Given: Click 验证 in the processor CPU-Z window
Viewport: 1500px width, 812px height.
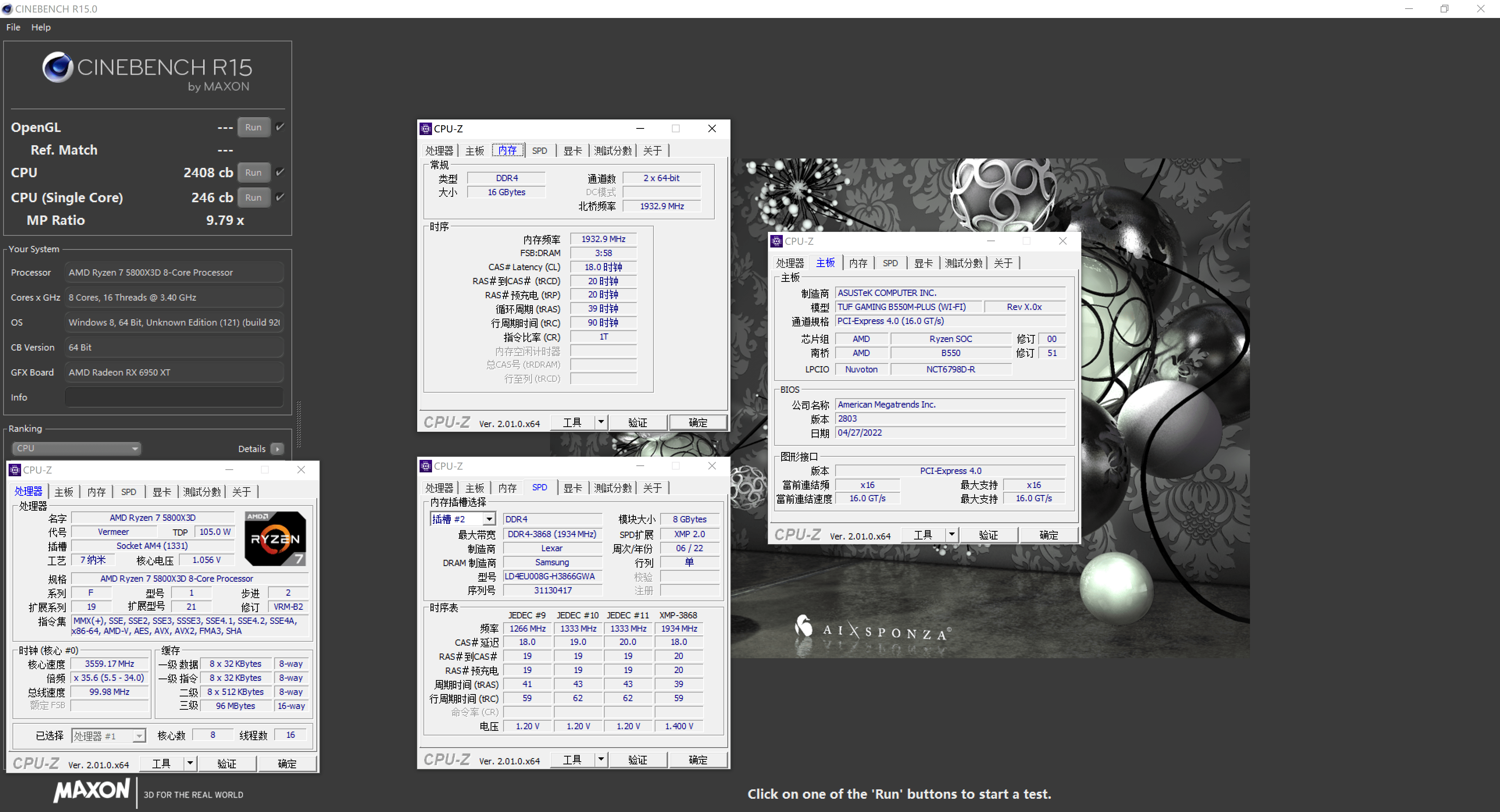Looking at the screenshot, I should [227, 764].
